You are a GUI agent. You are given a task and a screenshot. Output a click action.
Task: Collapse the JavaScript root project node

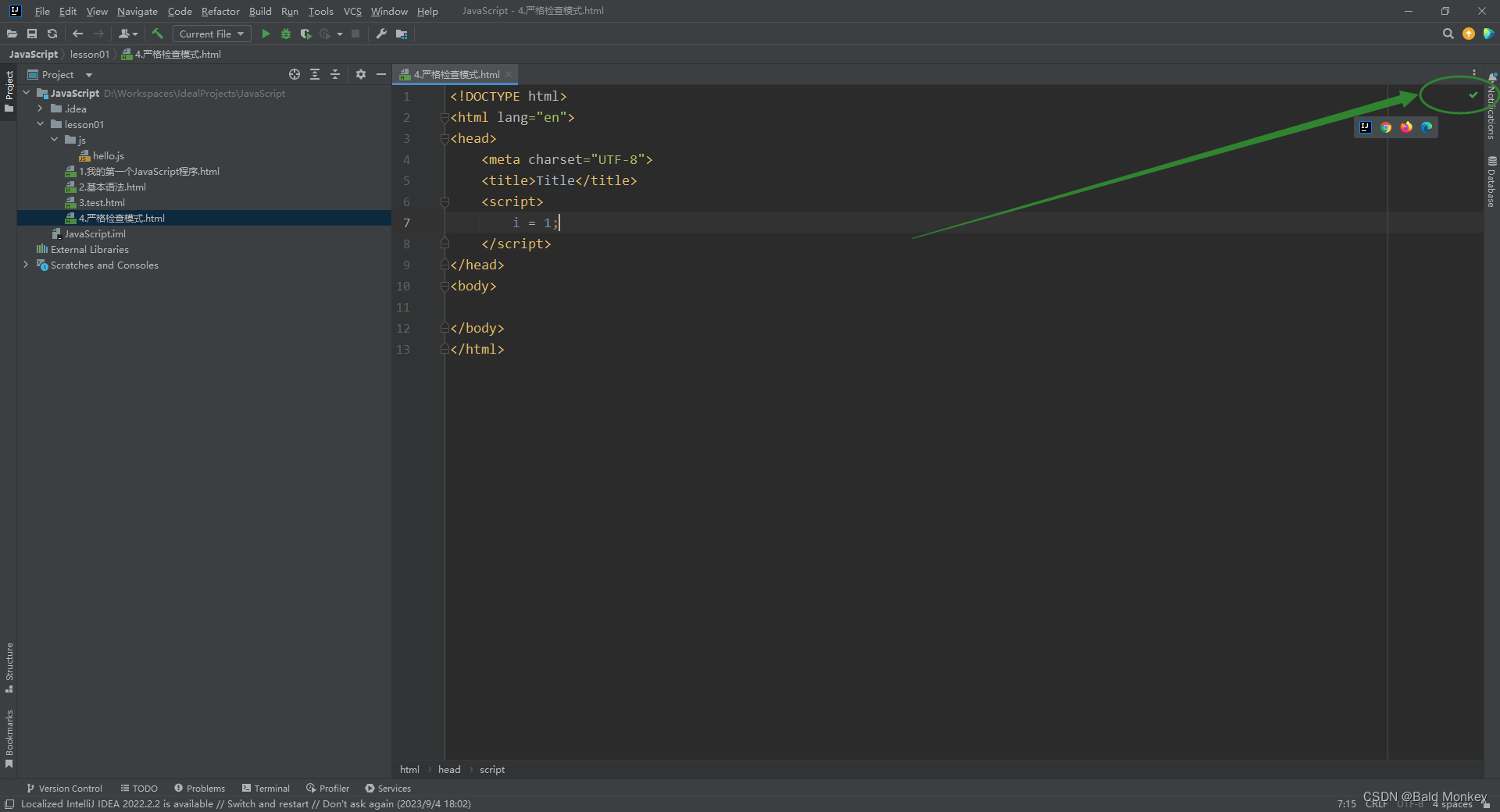(x=27, y=93)
